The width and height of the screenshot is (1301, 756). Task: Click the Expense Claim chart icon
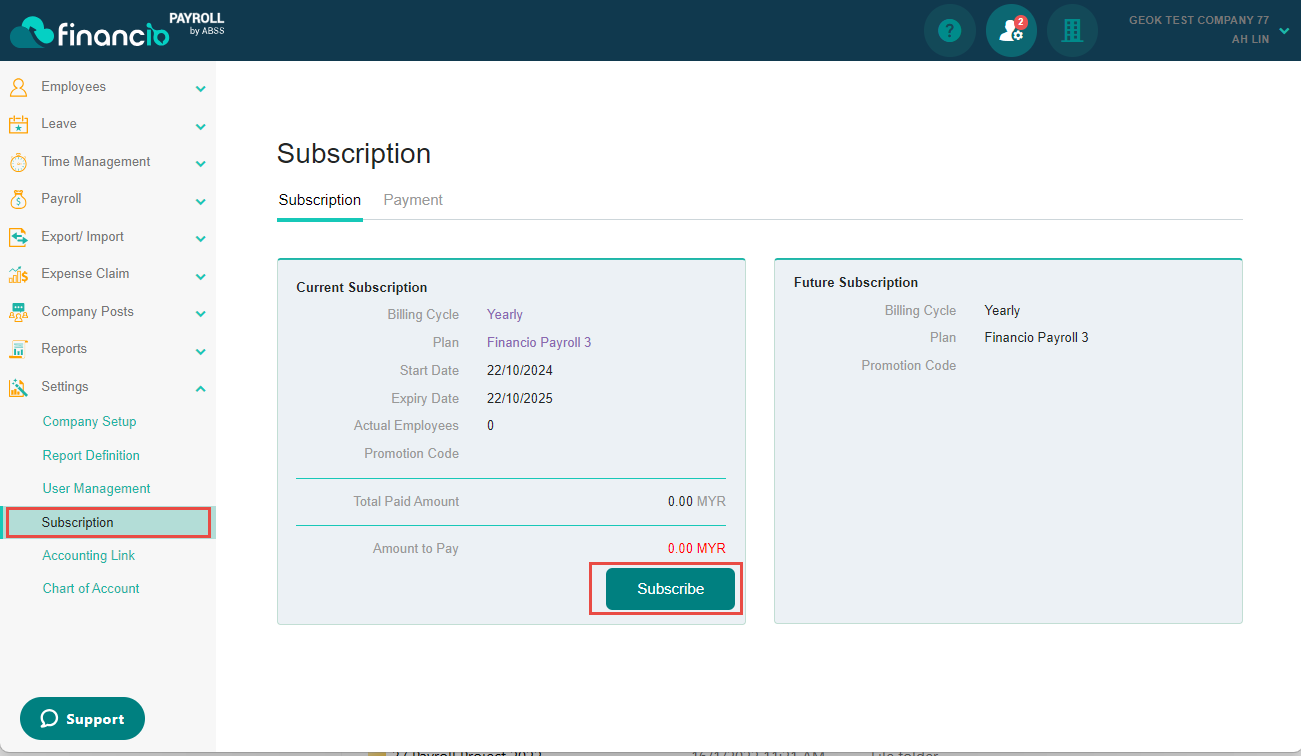click(x=18, y=274)
